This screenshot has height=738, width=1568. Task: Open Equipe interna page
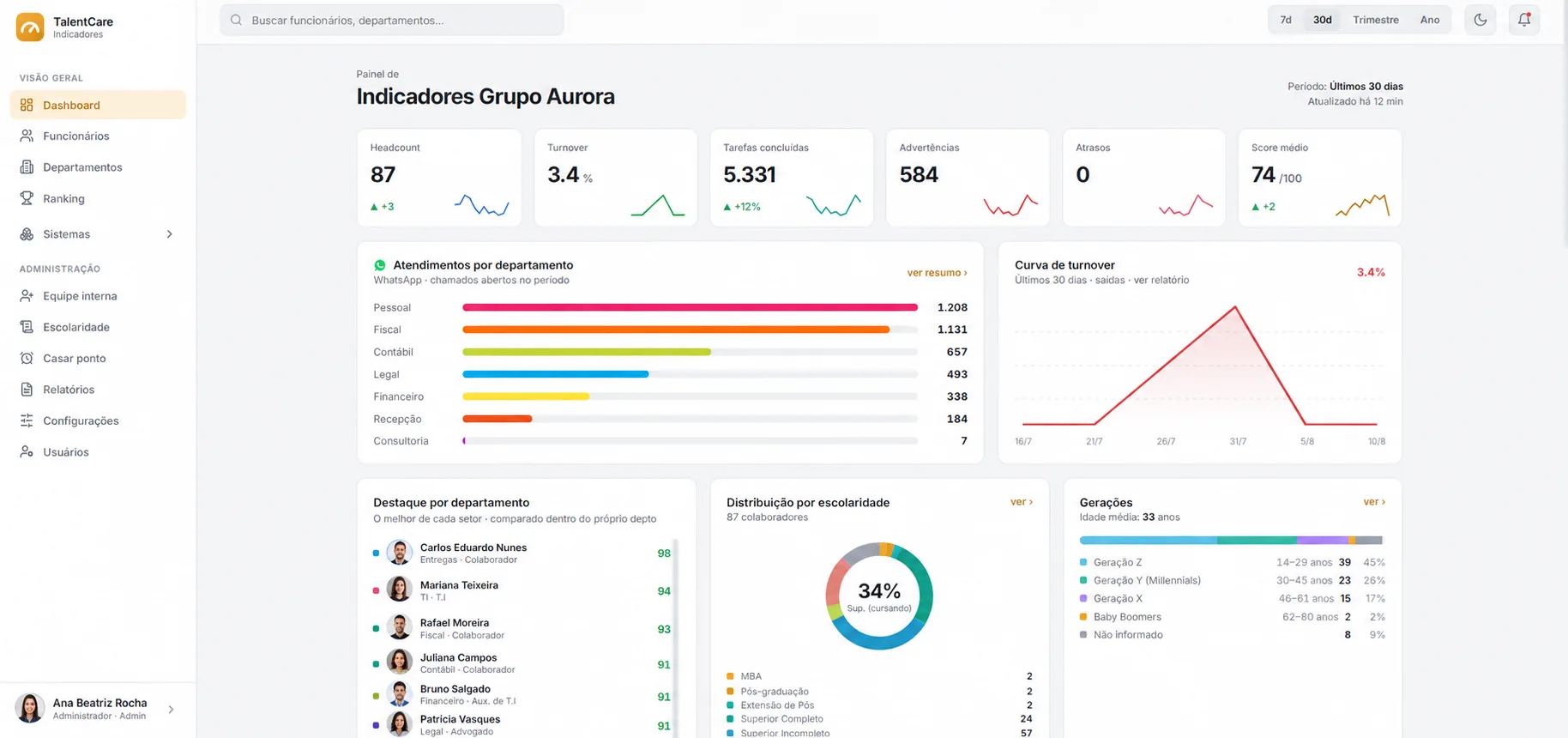[98, 296]
